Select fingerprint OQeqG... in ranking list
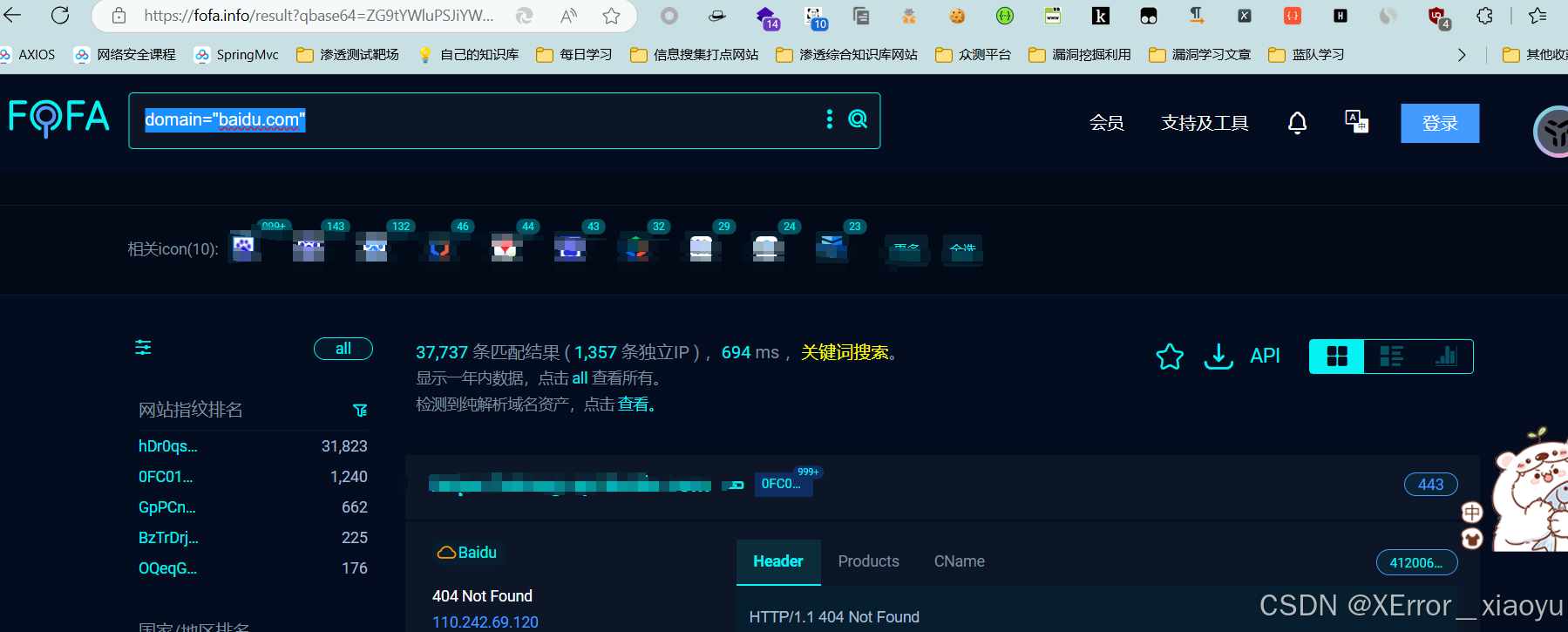The image size is (1568, 632). (167, 568)
